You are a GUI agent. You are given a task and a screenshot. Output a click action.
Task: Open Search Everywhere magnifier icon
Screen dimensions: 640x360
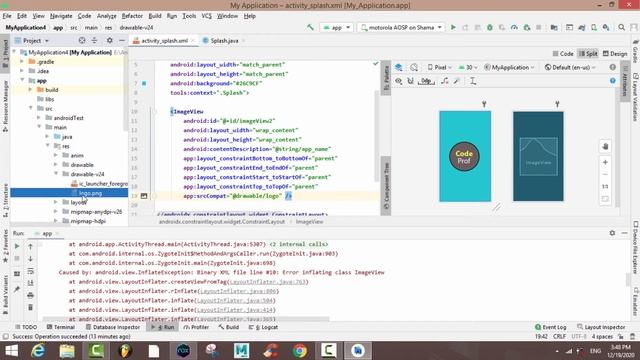[621, 27]
